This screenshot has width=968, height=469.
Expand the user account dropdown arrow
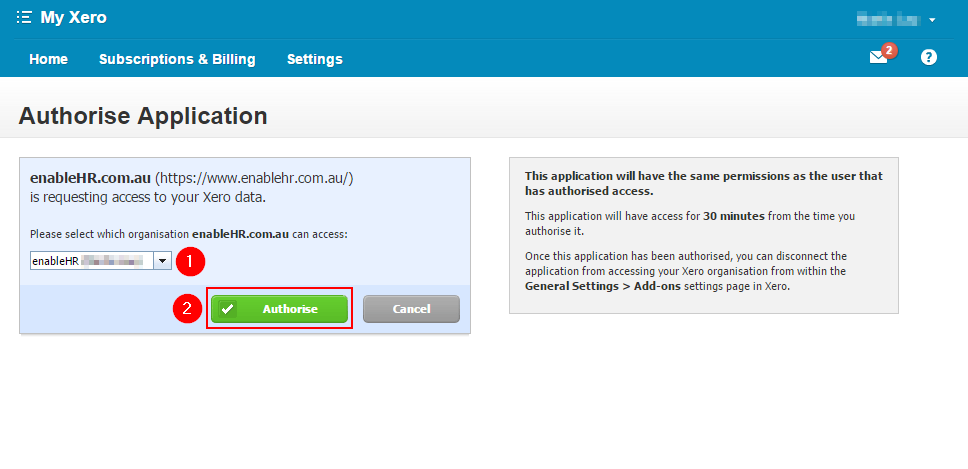[x=932, y=20]
